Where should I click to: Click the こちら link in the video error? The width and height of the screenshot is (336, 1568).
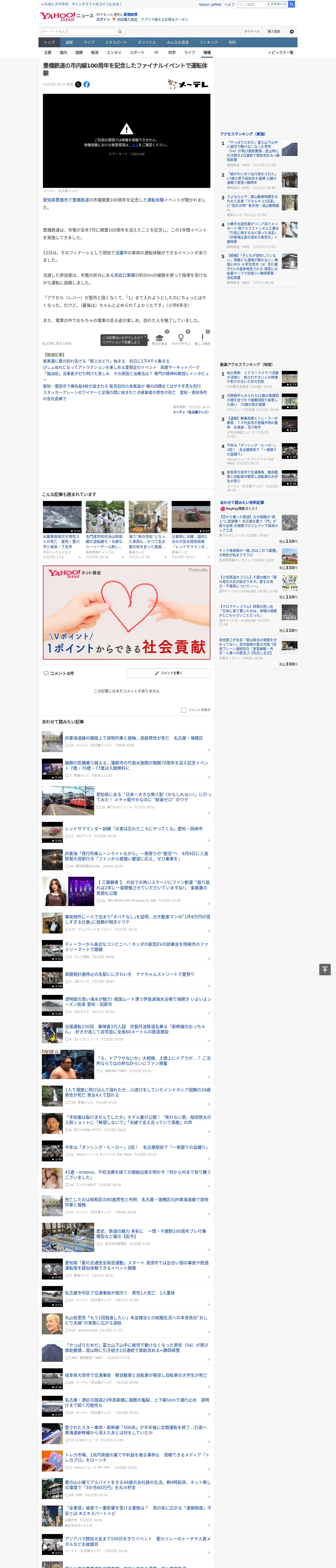click(133, 145)
